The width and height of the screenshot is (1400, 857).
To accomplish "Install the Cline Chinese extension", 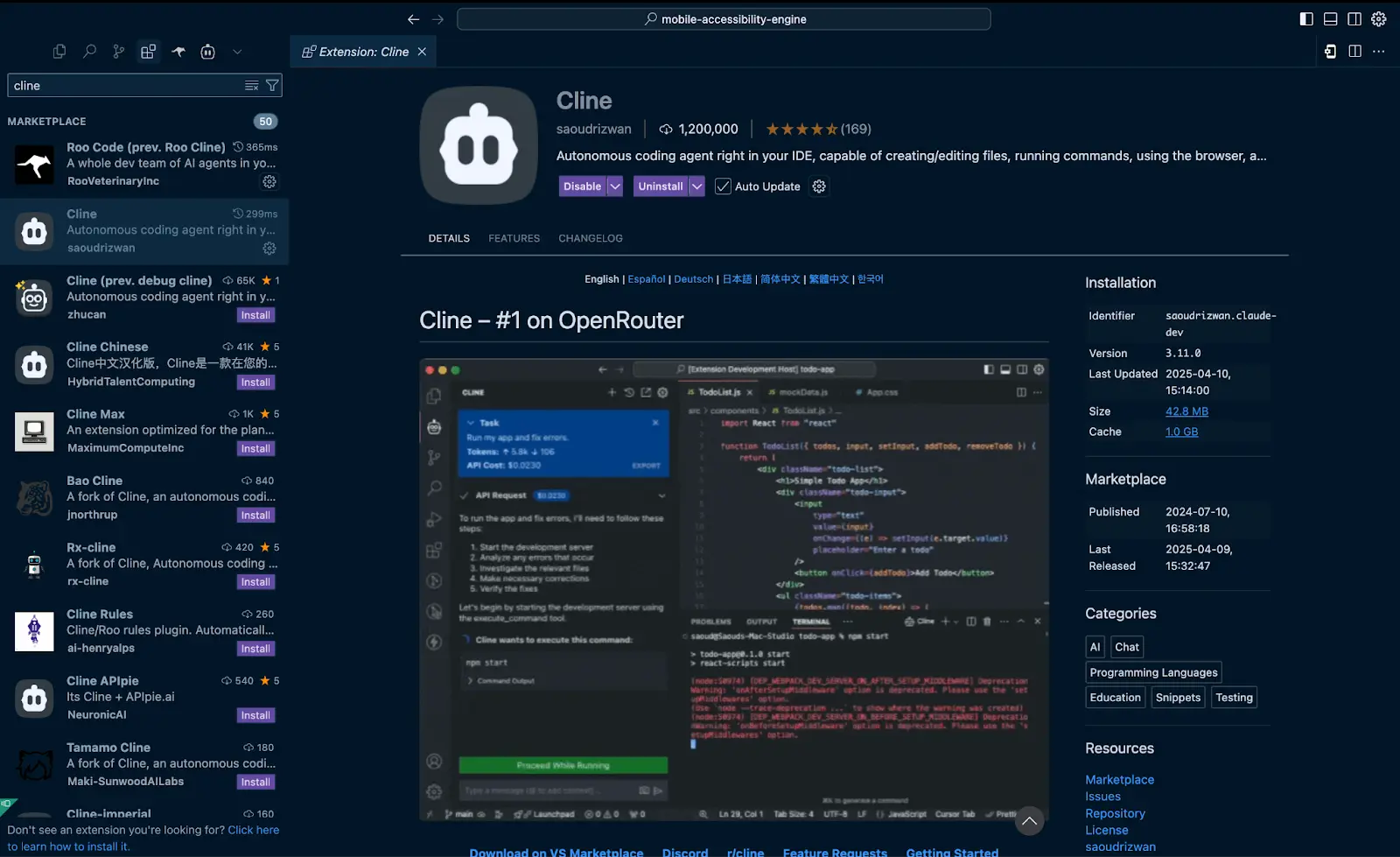I will (x=255, y=382).
